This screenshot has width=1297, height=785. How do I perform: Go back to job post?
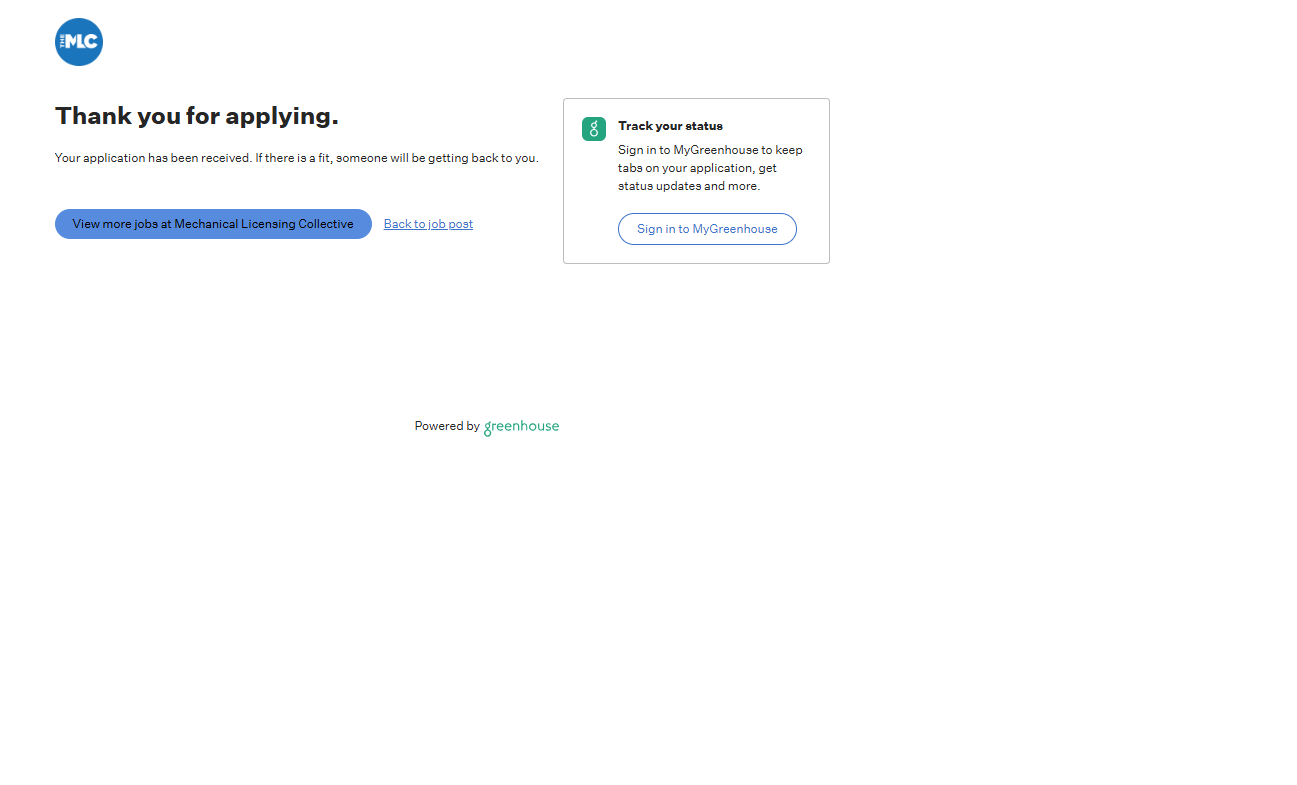tap(428, 224)
